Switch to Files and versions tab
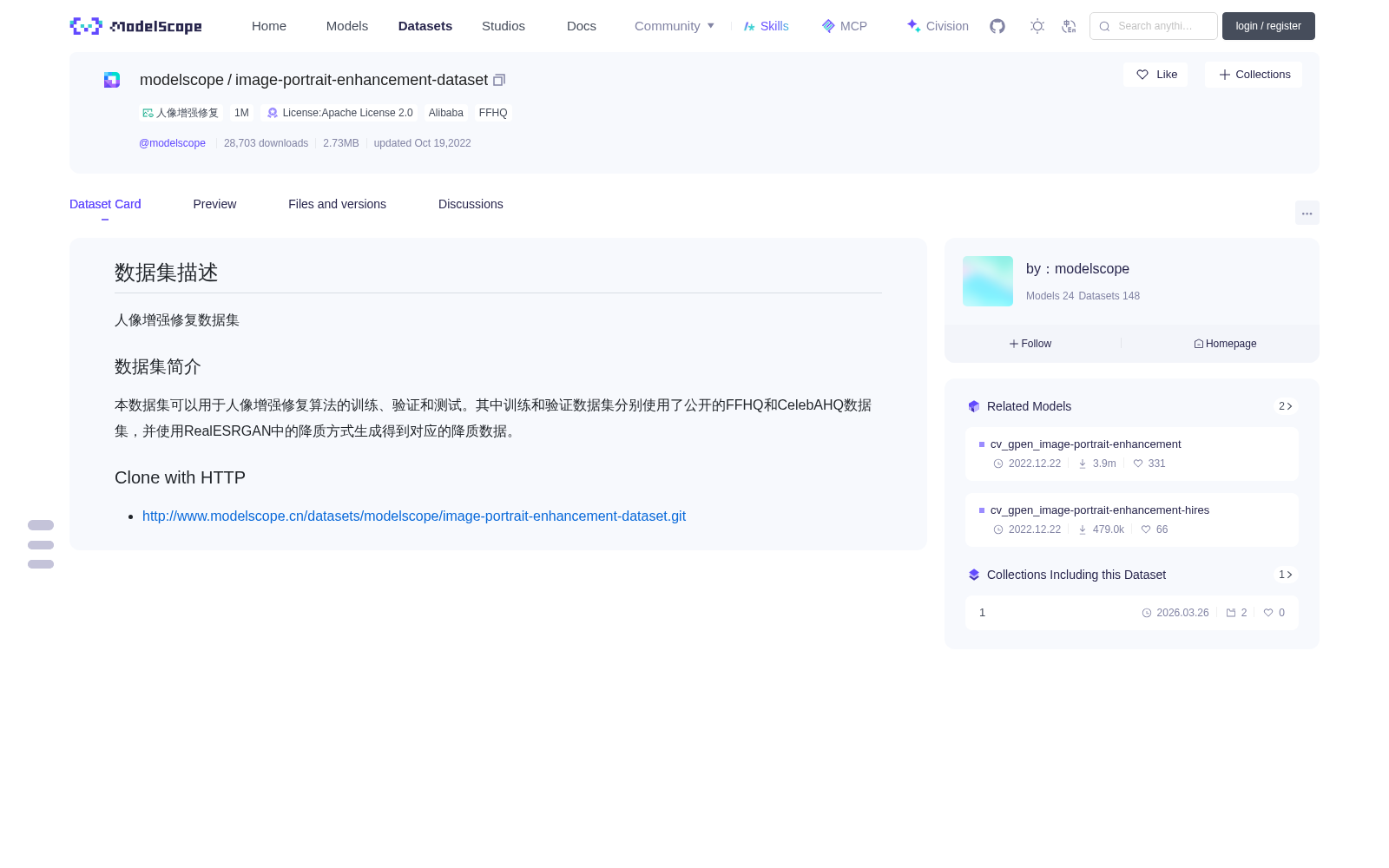 [337, 204]
